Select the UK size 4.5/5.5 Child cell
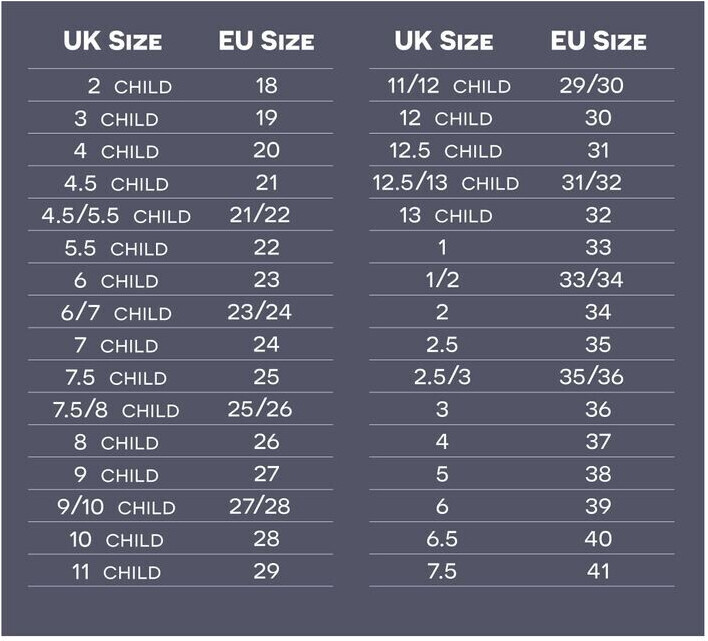Screen dimensions: 708x641 [x=116, y=216]
